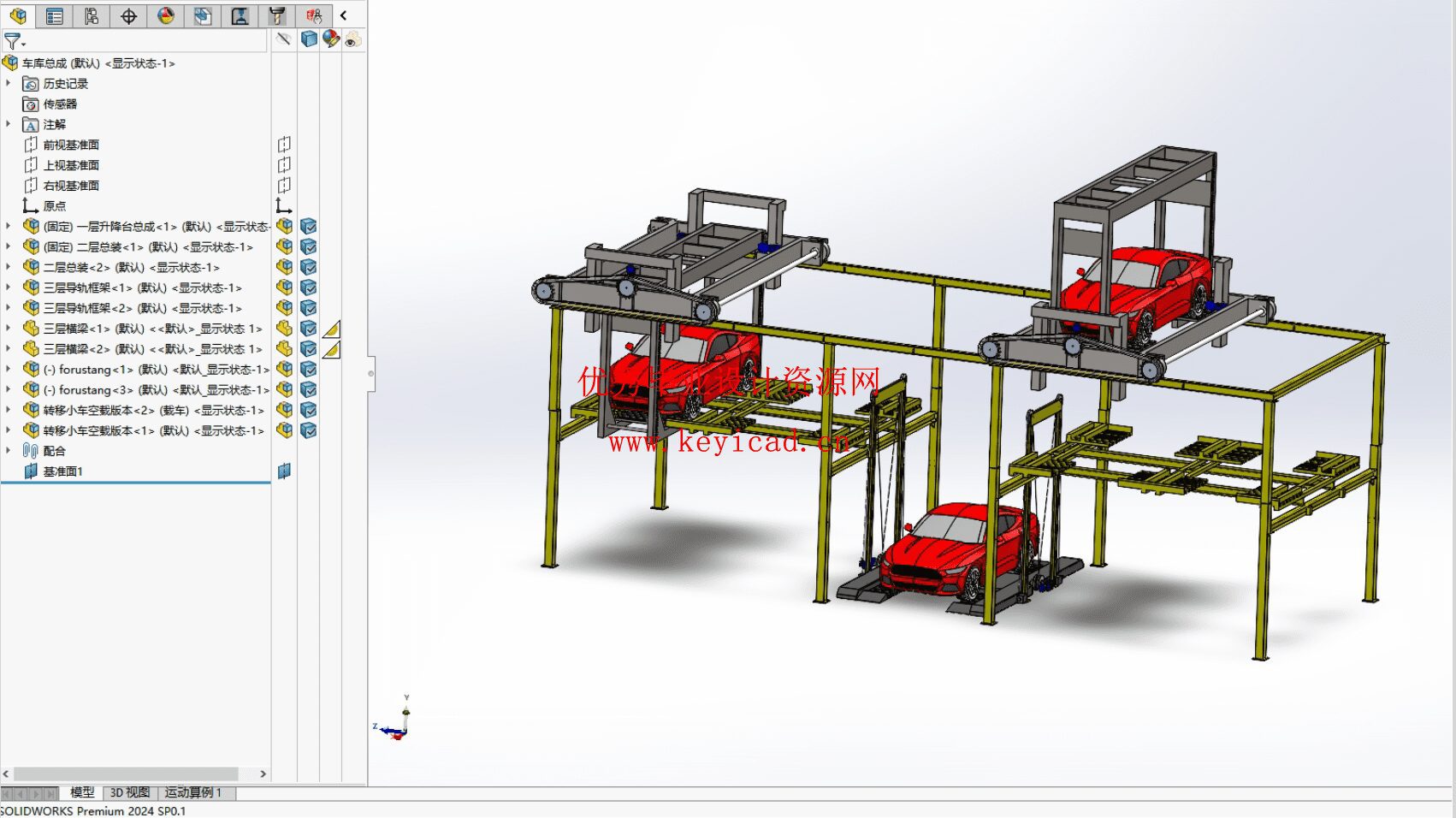Screen dimensions: 1456x818
Task: Select the 右视基准面 plane
Action: pos(71,186)
